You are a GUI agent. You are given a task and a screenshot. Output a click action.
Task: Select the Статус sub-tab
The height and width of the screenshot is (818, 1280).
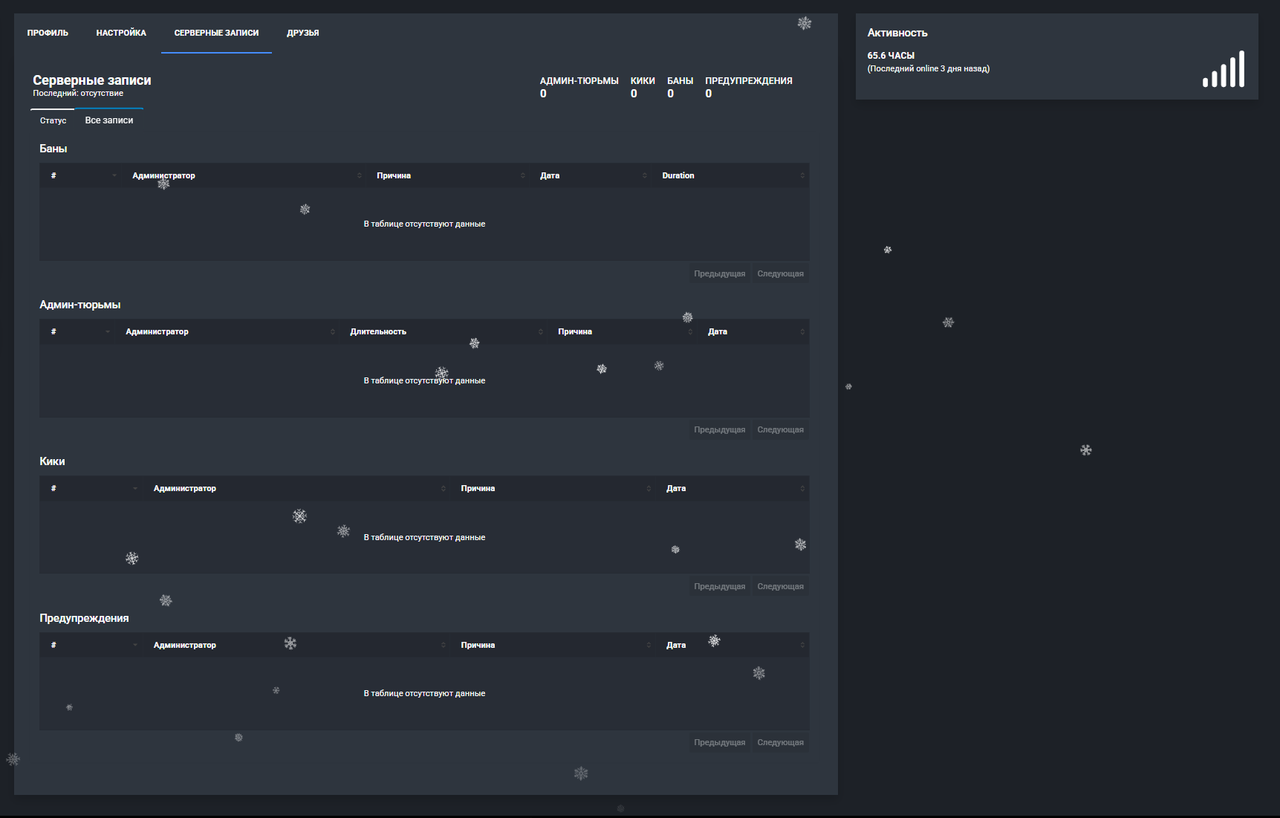click(x=53, y=120)
